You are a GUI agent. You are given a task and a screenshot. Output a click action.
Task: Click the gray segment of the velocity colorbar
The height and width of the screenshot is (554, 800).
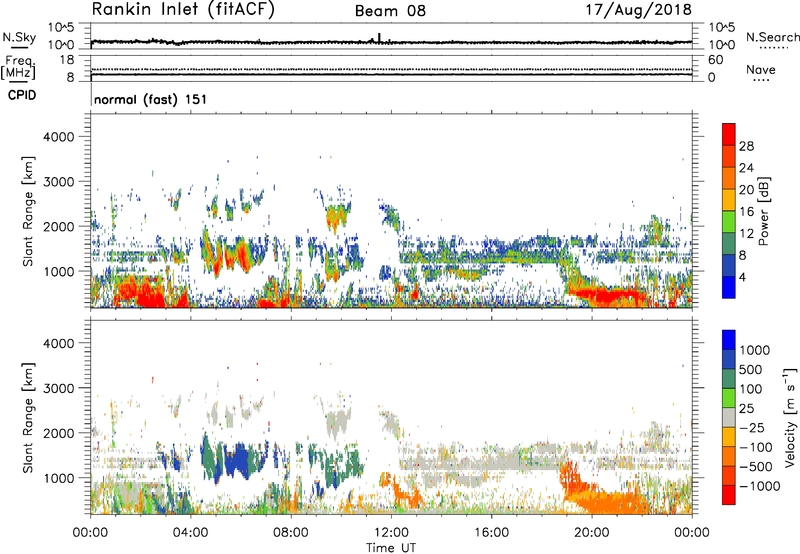(729, 418)
